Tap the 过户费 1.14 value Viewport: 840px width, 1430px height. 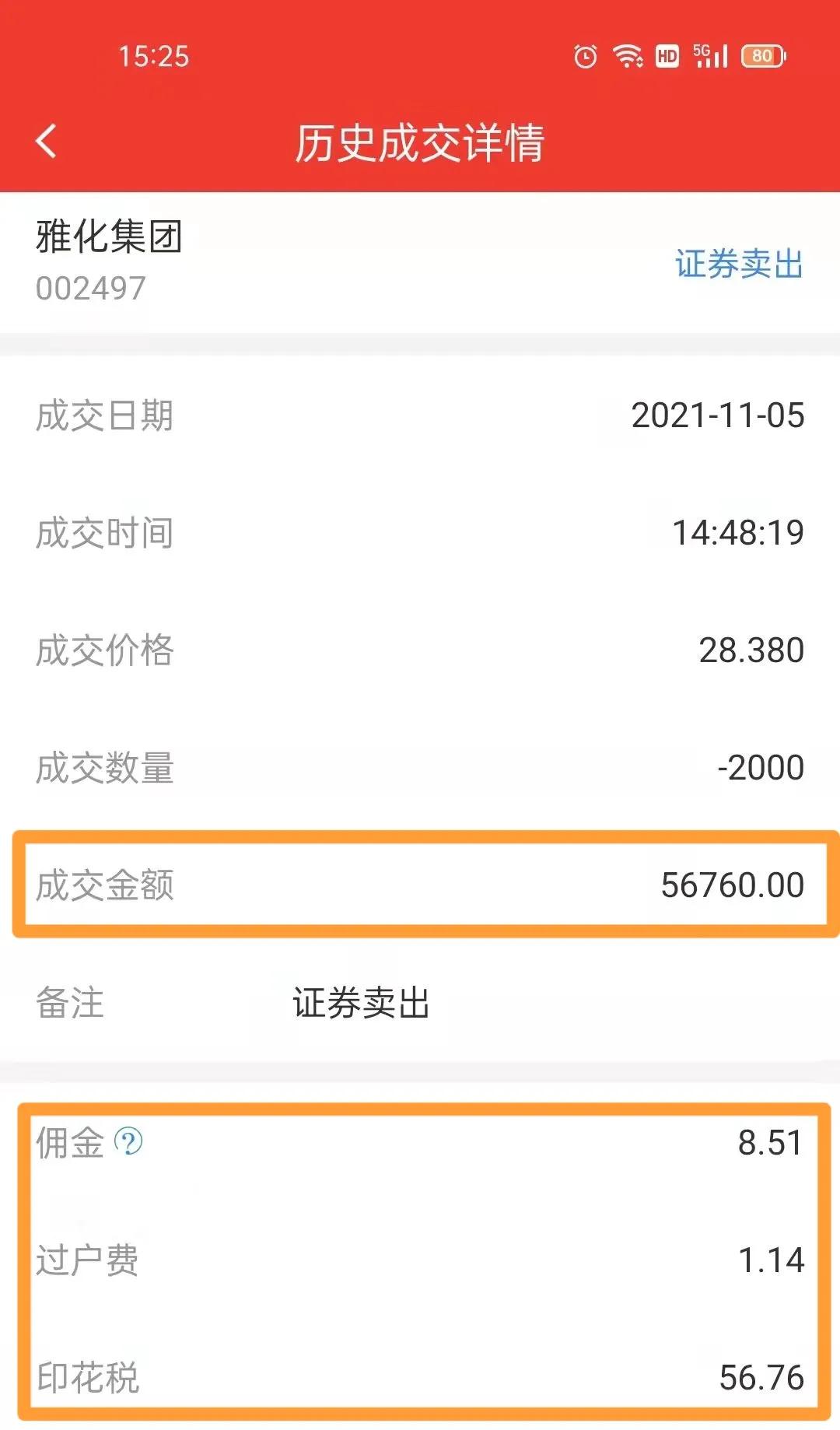pos(771,1260)
